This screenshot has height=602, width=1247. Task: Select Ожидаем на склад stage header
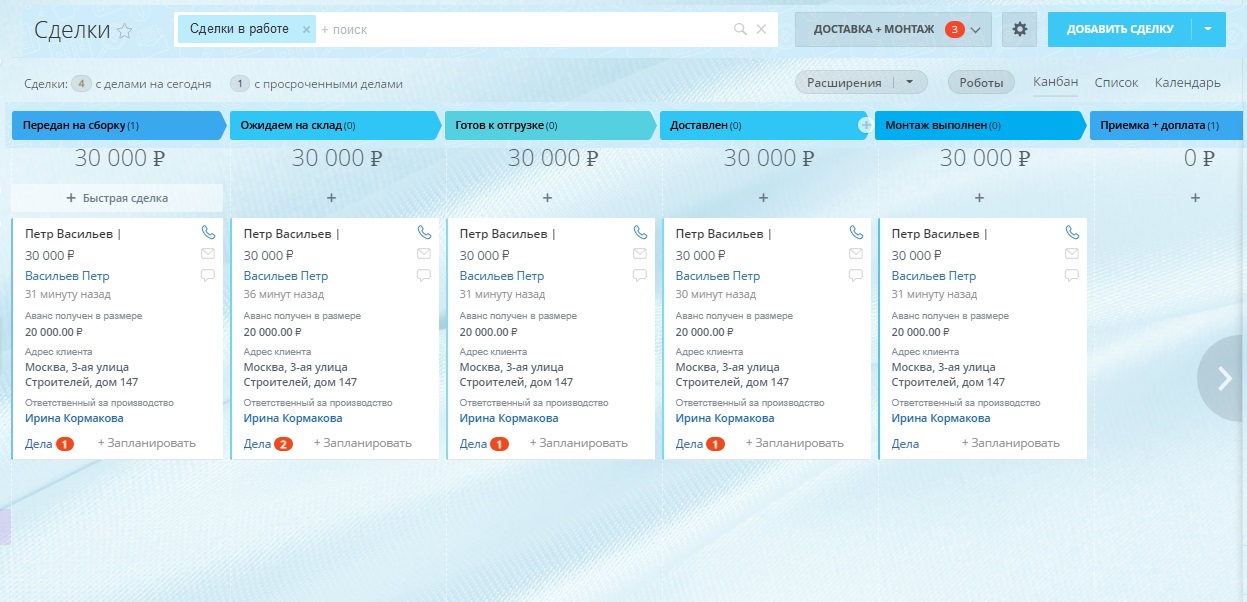336,126
